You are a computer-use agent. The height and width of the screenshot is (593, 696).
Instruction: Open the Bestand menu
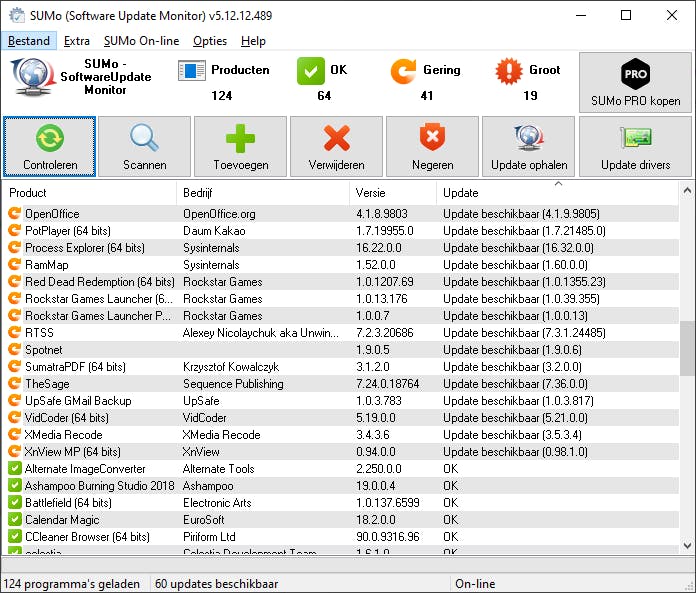(x=29, y=41)
